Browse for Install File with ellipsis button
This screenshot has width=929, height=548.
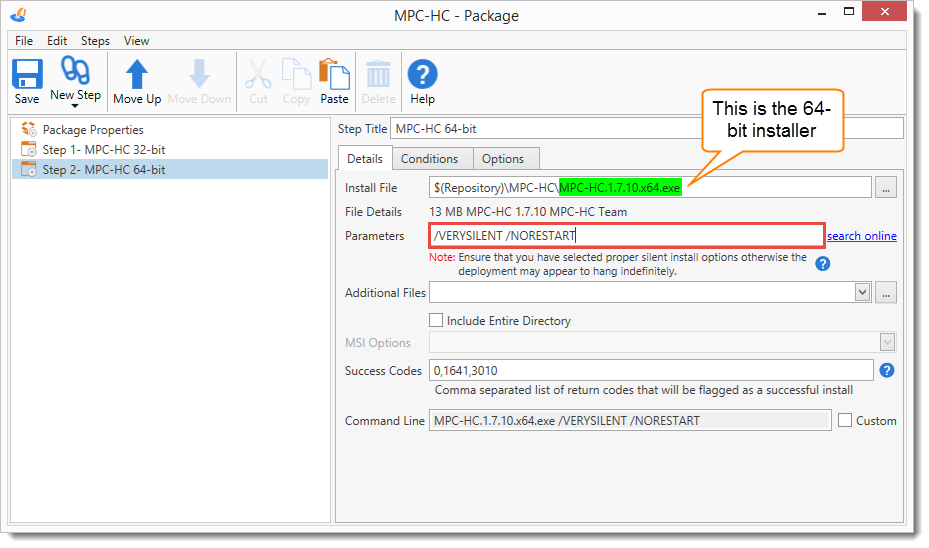pyautogui.click(x=886, y=188)
